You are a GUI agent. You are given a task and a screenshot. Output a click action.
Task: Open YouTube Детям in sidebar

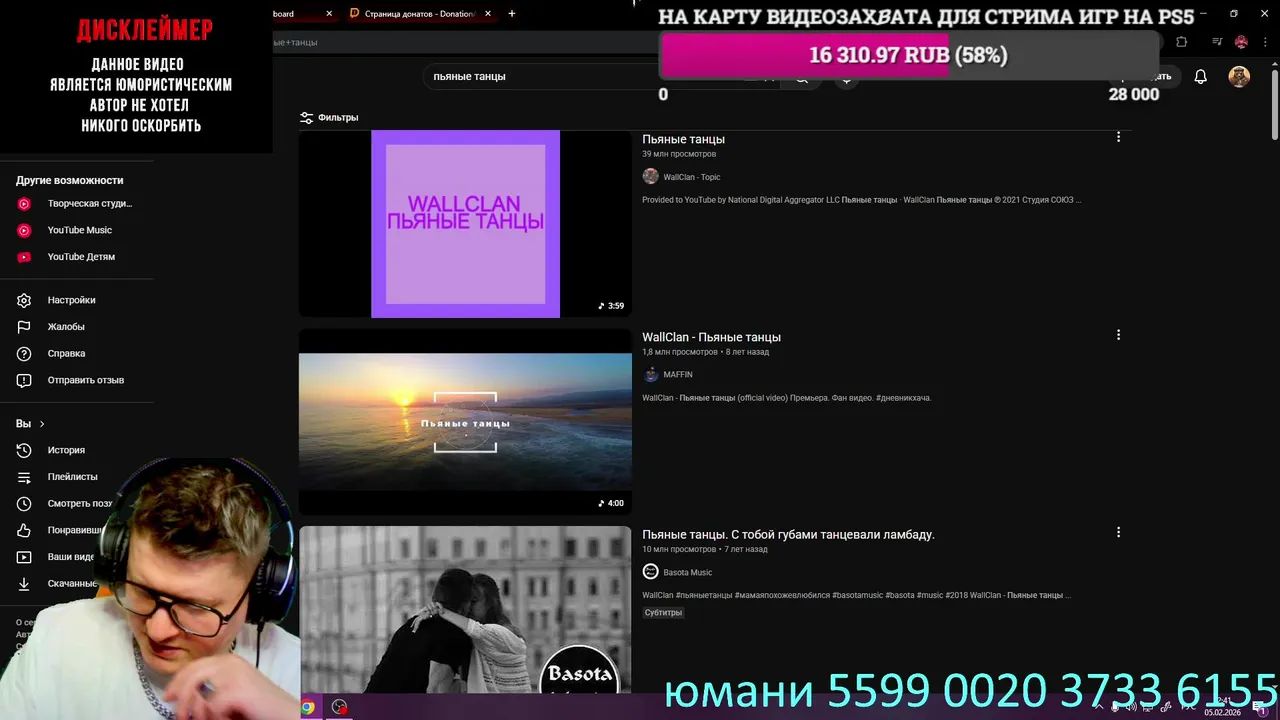76,257
